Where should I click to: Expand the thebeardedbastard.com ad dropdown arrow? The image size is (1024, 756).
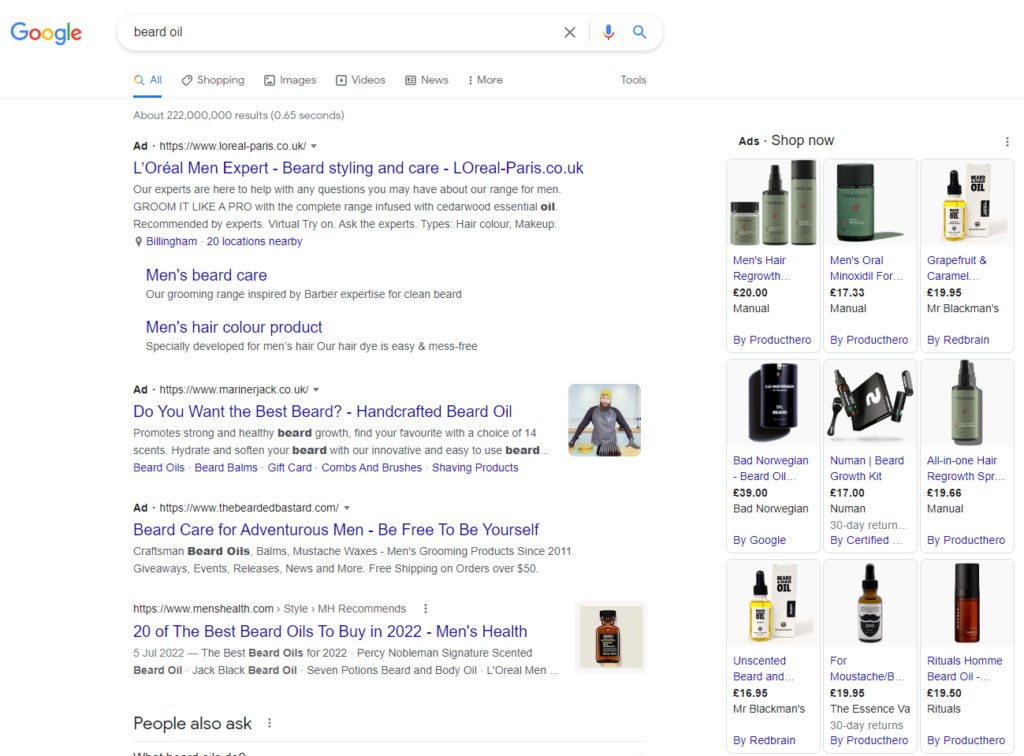coord(347,508)
